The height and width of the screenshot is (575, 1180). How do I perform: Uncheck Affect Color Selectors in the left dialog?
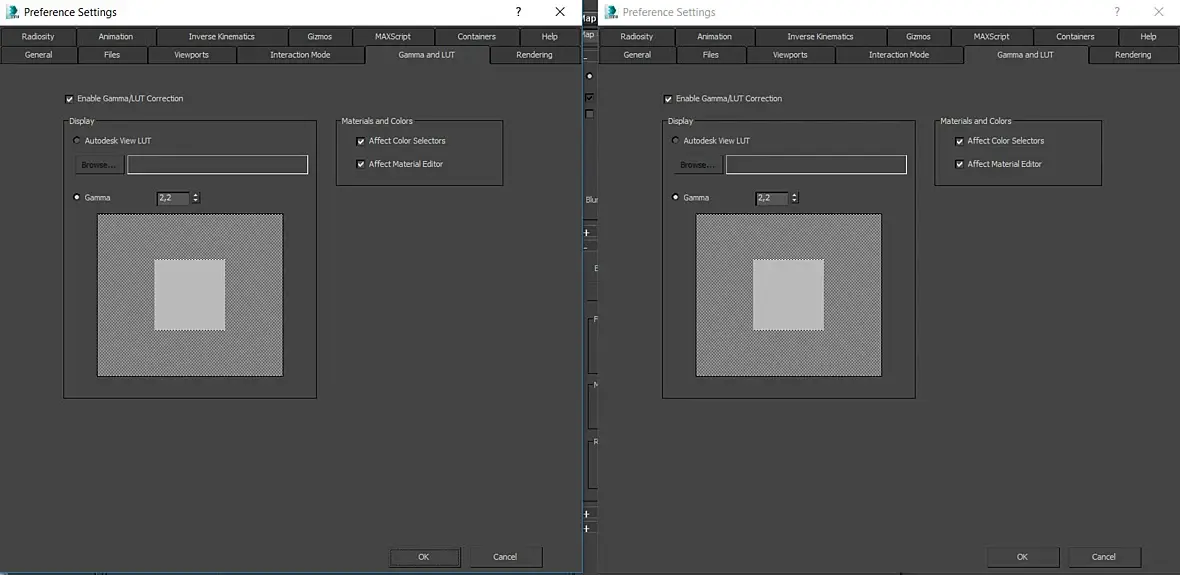click(360, 141)
